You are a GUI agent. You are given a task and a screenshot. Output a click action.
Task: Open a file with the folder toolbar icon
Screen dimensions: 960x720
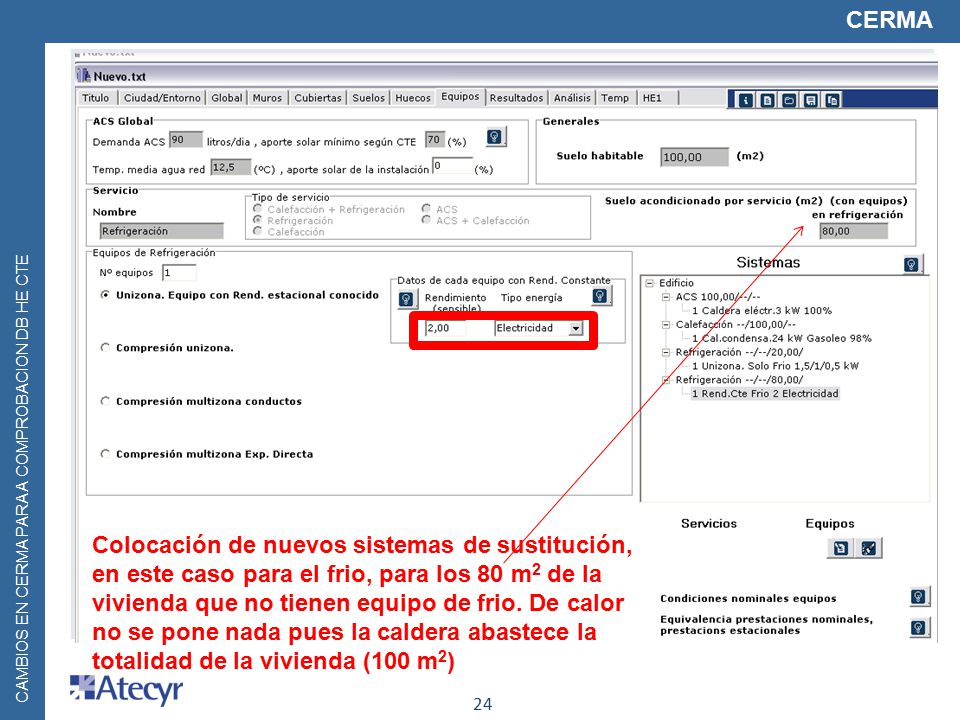[x=789, y=100]
